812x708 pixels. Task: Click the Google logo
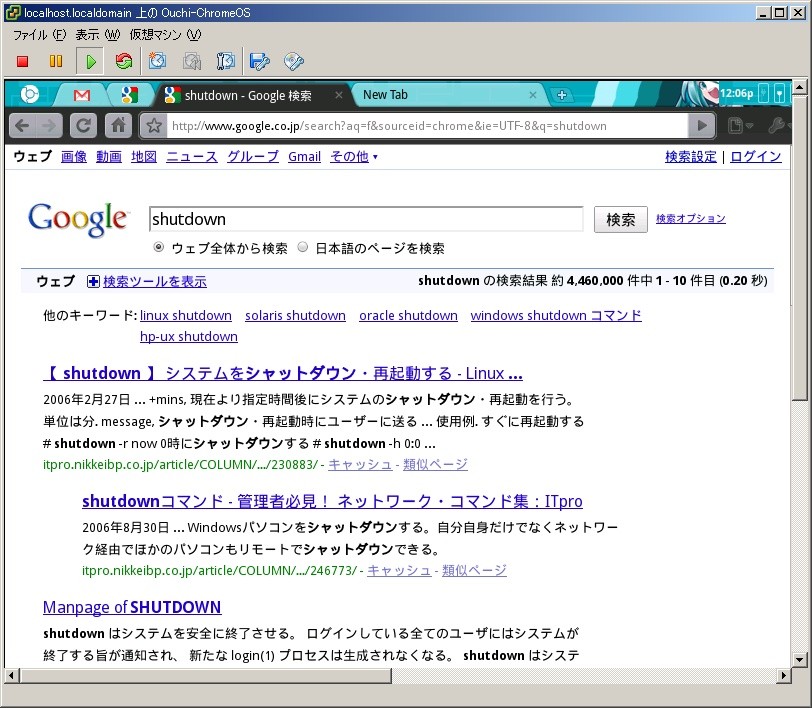click(78, 220)
